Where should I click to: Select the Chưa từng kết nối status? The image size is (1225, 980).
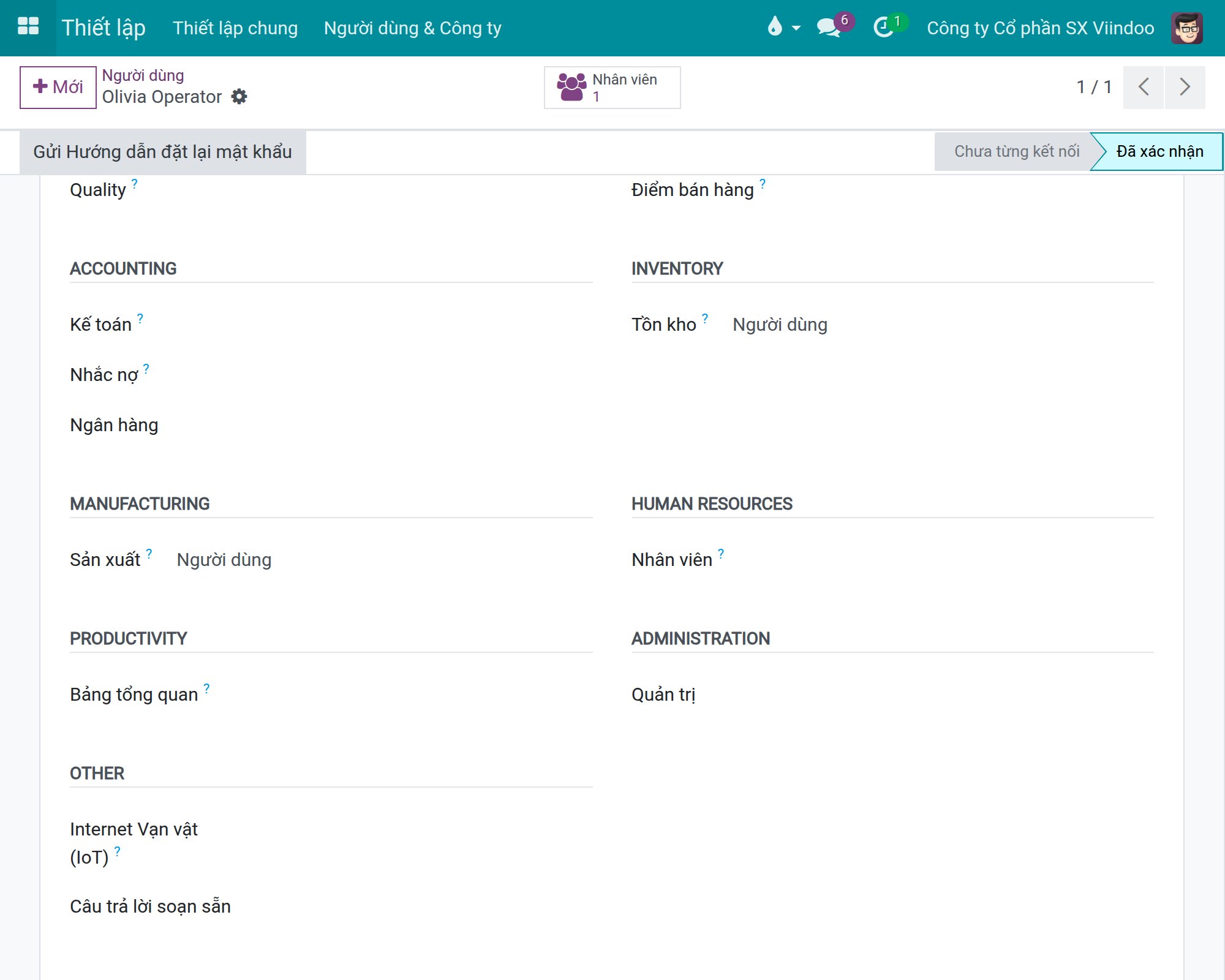(1016, 151)
